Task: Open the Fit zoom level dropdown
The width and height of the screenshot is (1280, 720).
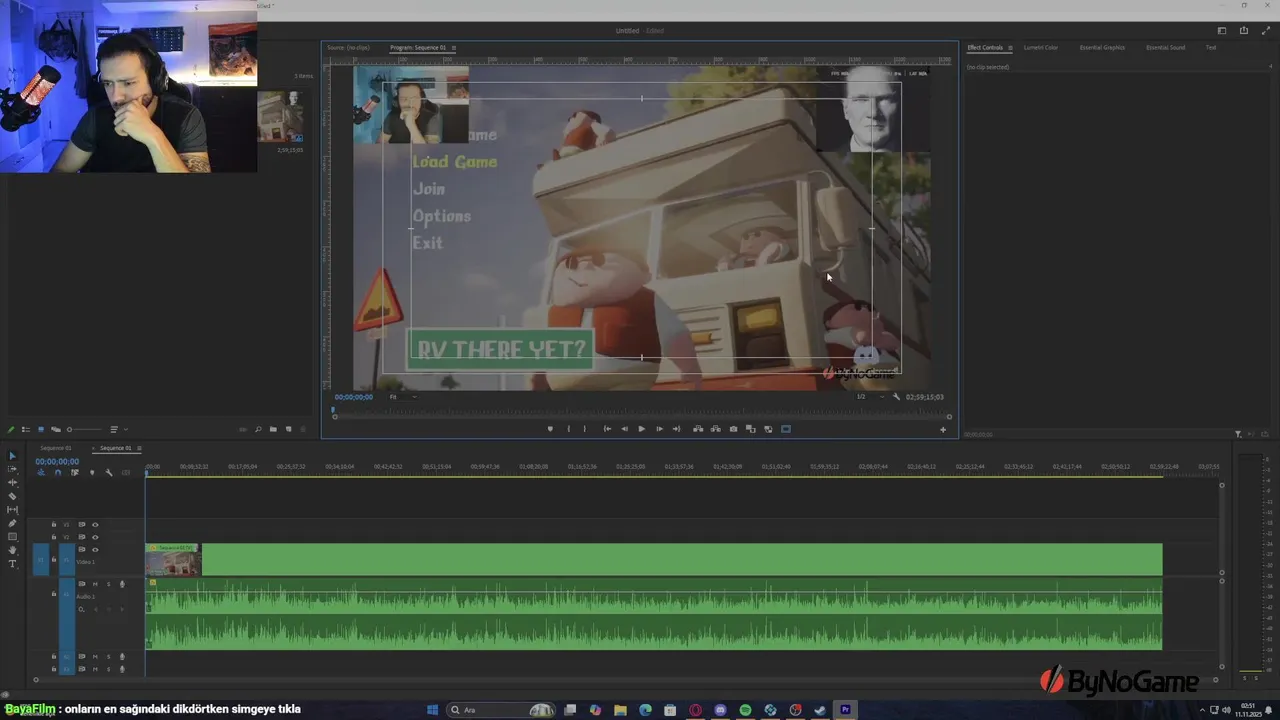Action: tap(403, 397)
